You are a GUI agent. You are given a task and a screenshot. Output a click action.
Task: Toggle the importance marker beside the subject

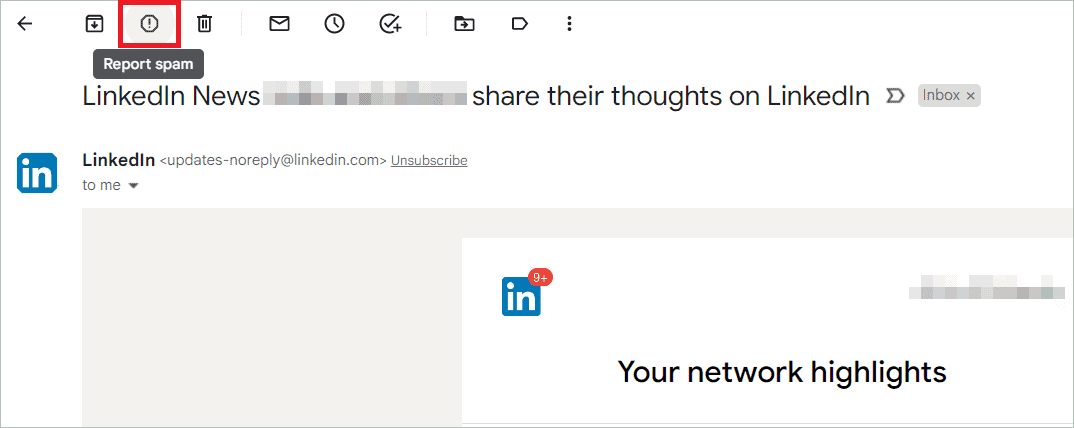pyautogui.click(x=895, y=97)
